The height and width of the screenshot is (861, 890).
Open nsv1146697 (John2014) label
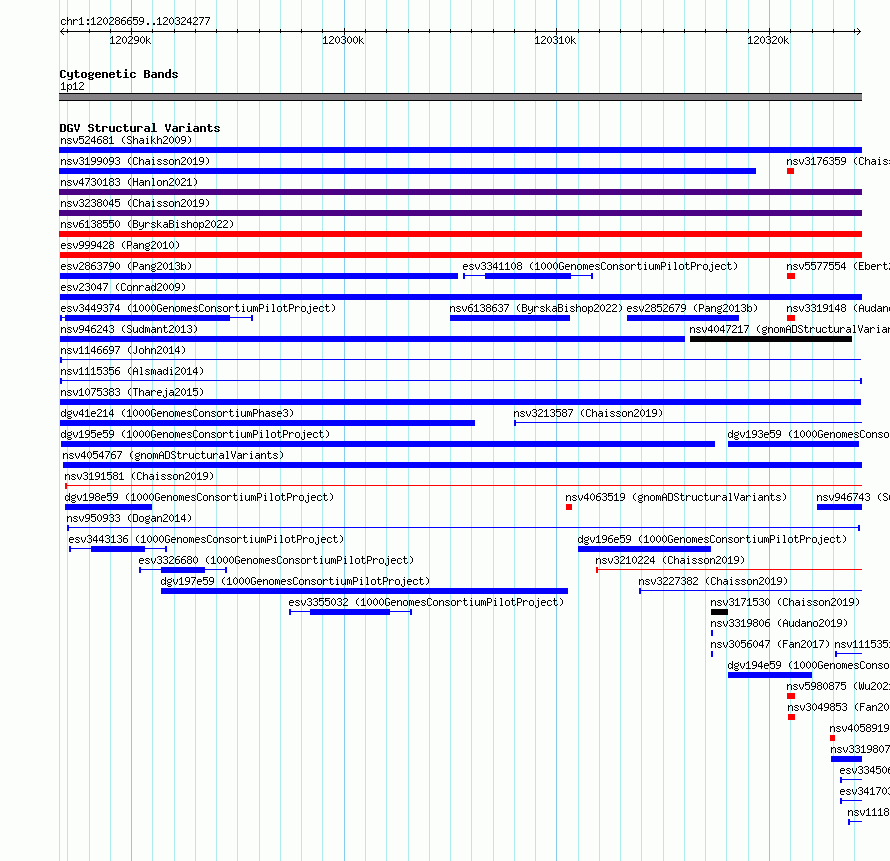[123, 350]
